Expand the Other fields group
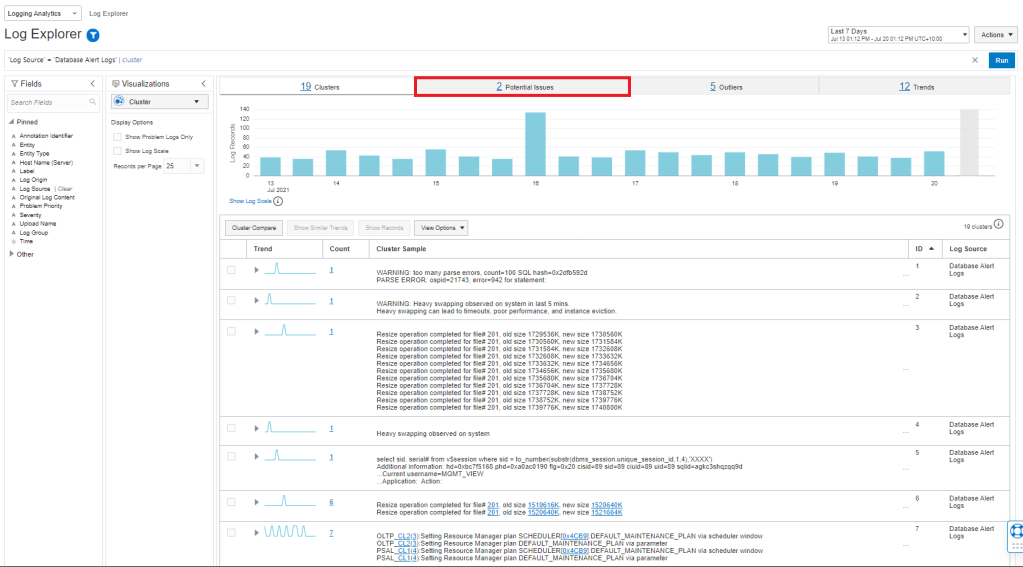The image size is (1023, 567). pos(12,254)
